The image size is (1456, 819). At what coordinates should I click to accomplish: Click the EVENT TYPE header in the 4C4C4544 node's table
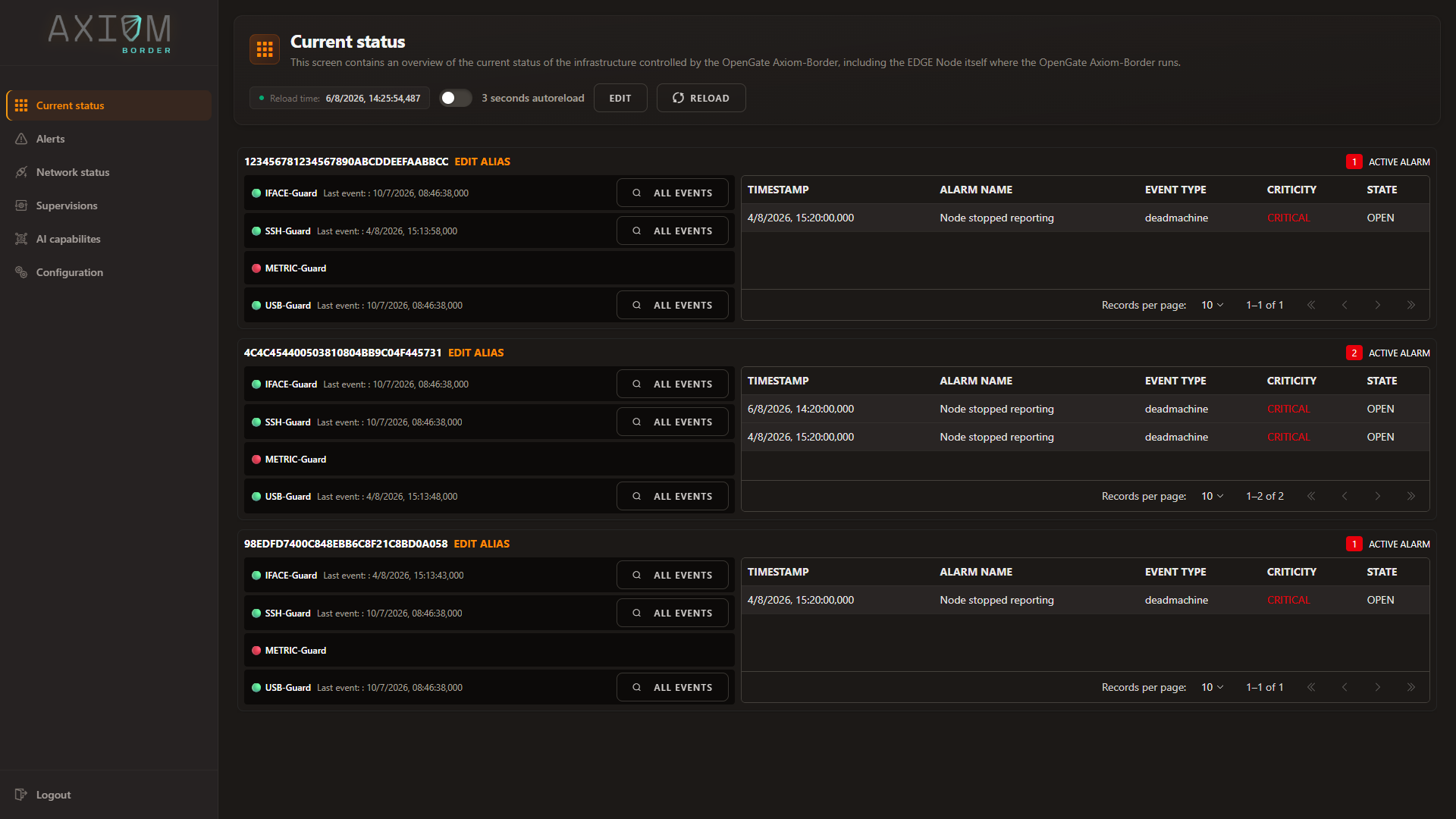1175,381
